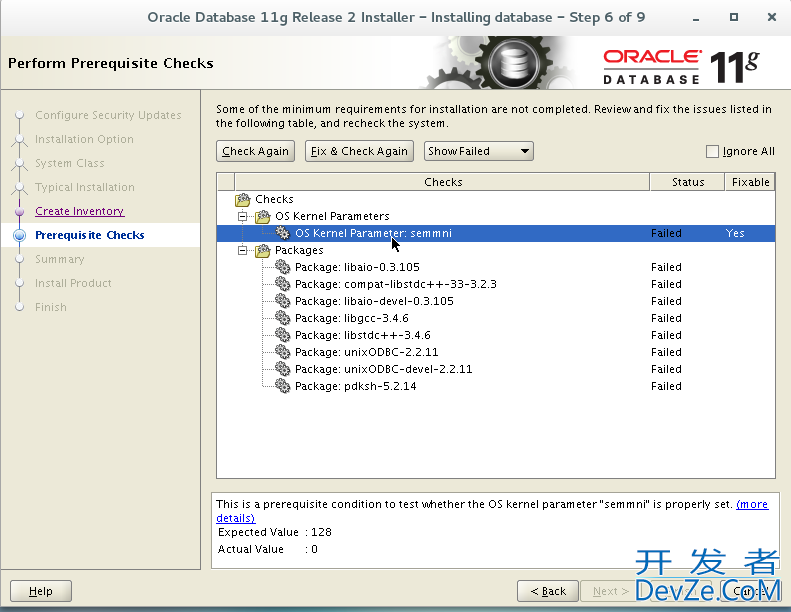
Task: Click gear icon for compat-libstdc++-33-3.2.3
Action: [282, 284]
